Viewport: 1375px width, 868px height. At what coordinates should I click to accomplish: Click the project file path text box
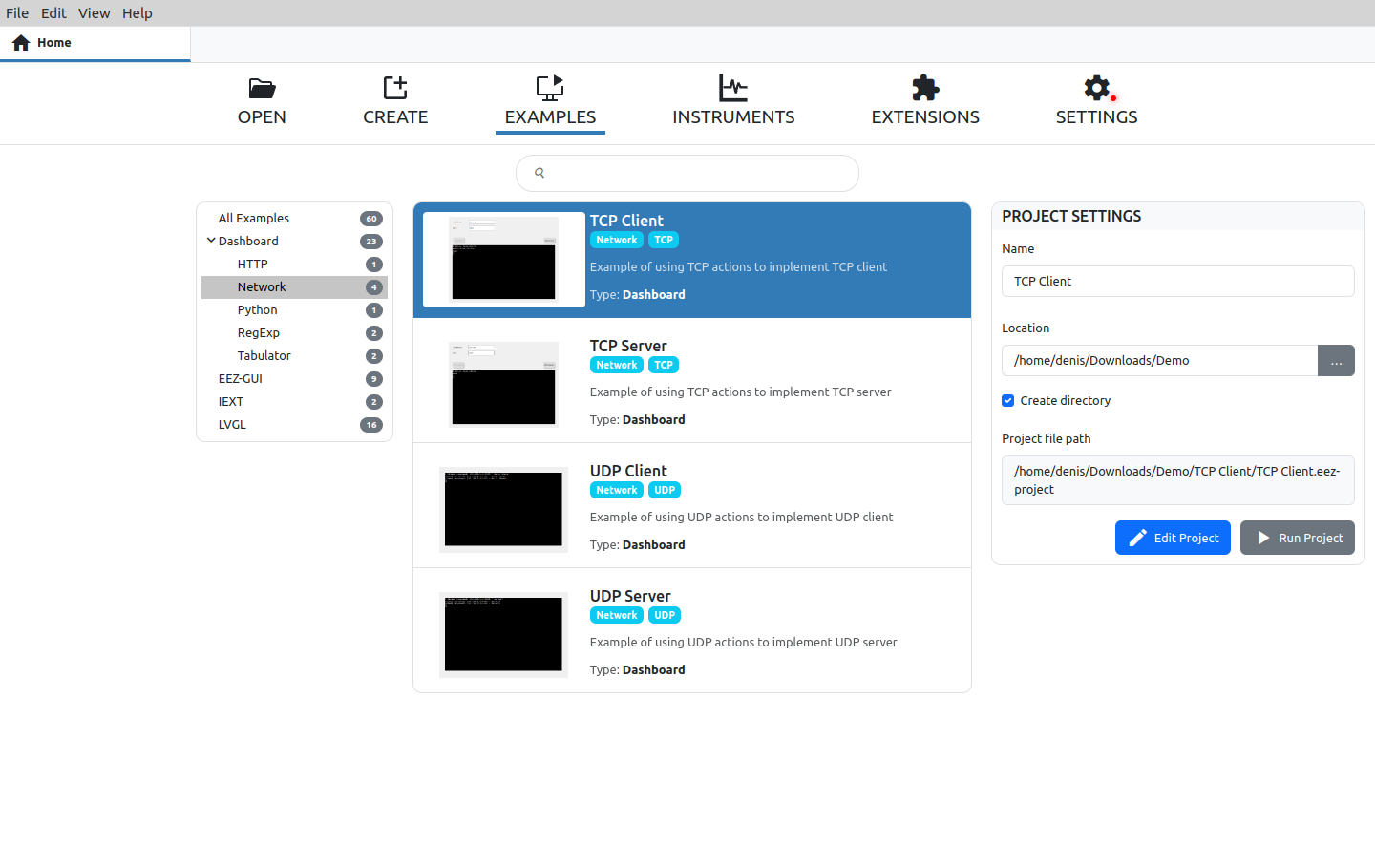click(1178, 480)
